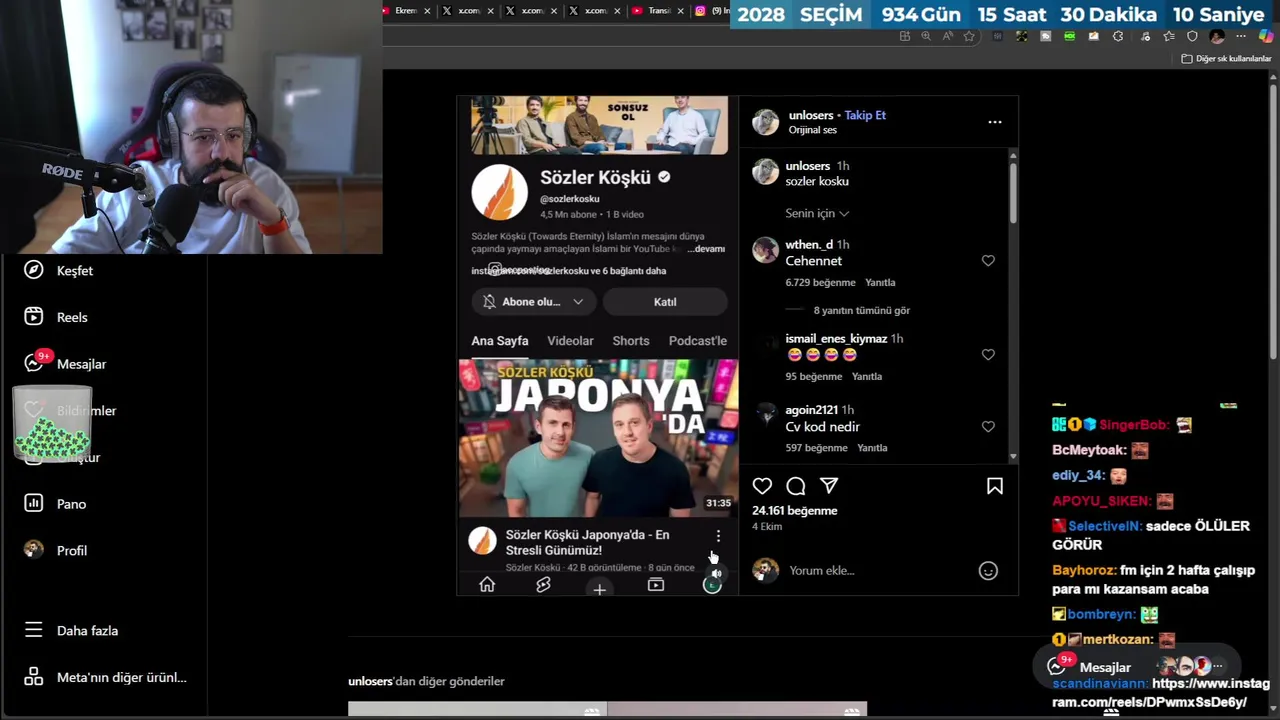Like wthen._d's Cehennet comment

click(x=988, y=261)
